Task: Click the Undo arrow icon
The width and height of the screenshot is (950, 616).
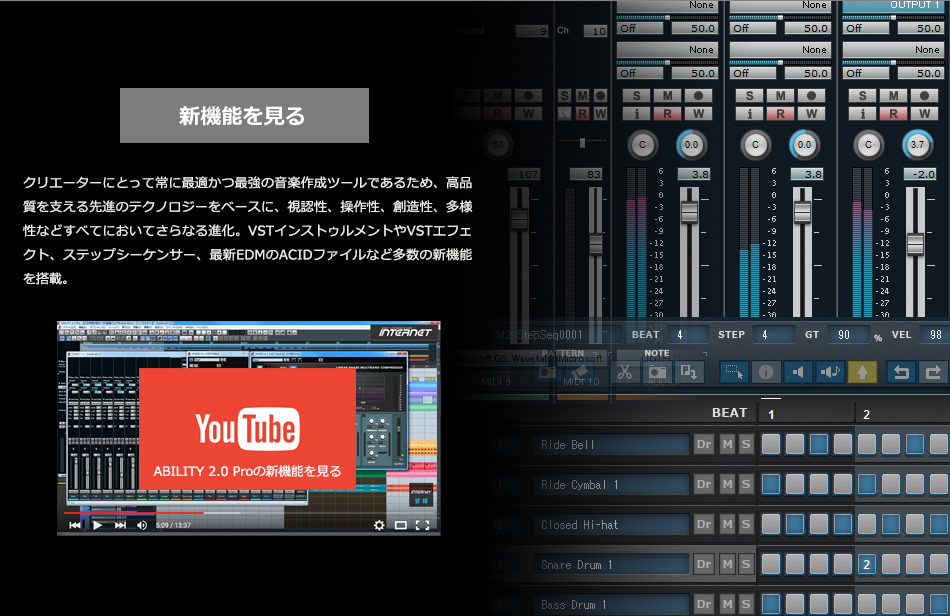Action: pos(900,372)
